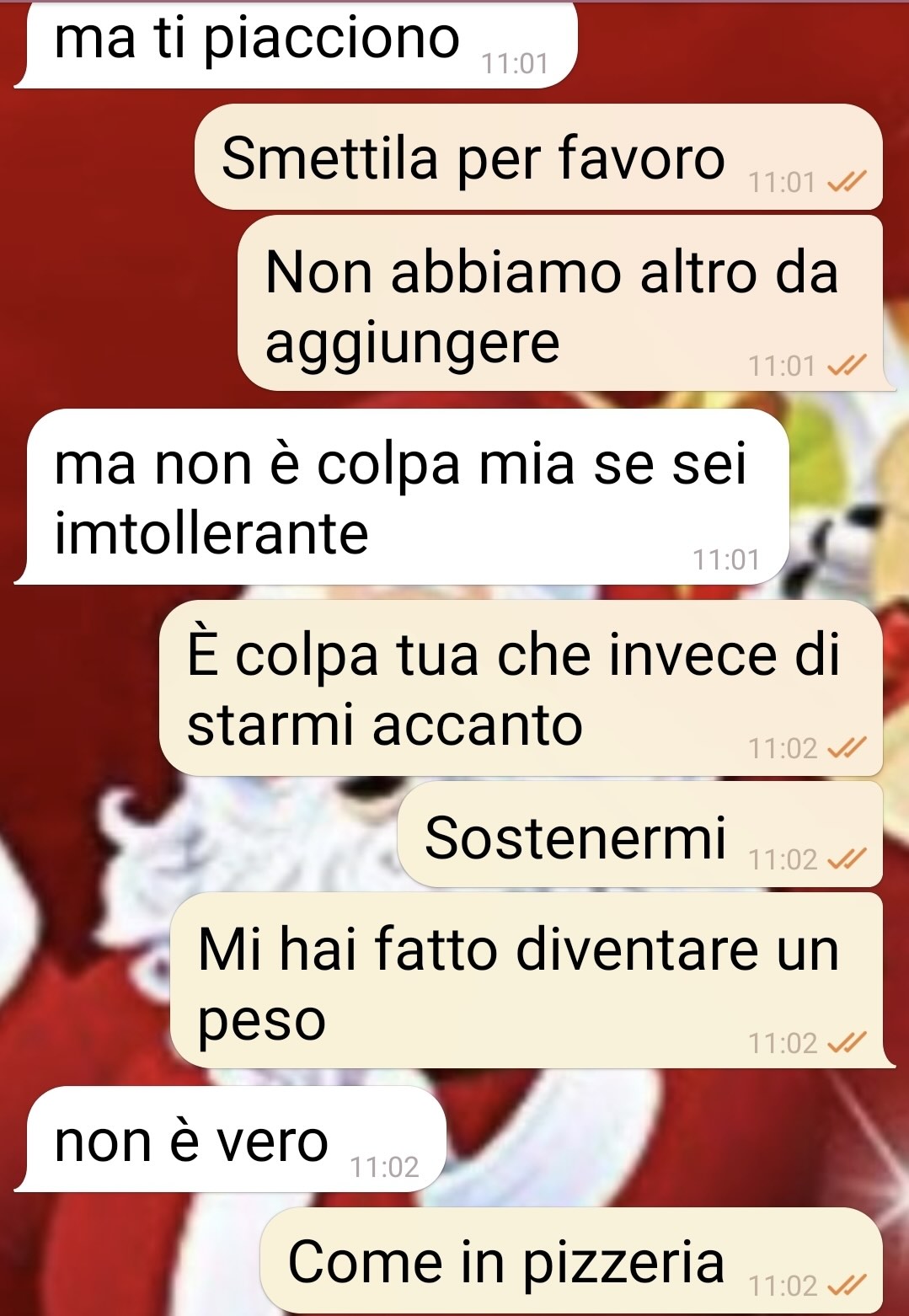This screenshot has height=1316, width=909.
Task: Tap read checkmarks on "È colpa tua" message
Action: click(x=847, y=748)
